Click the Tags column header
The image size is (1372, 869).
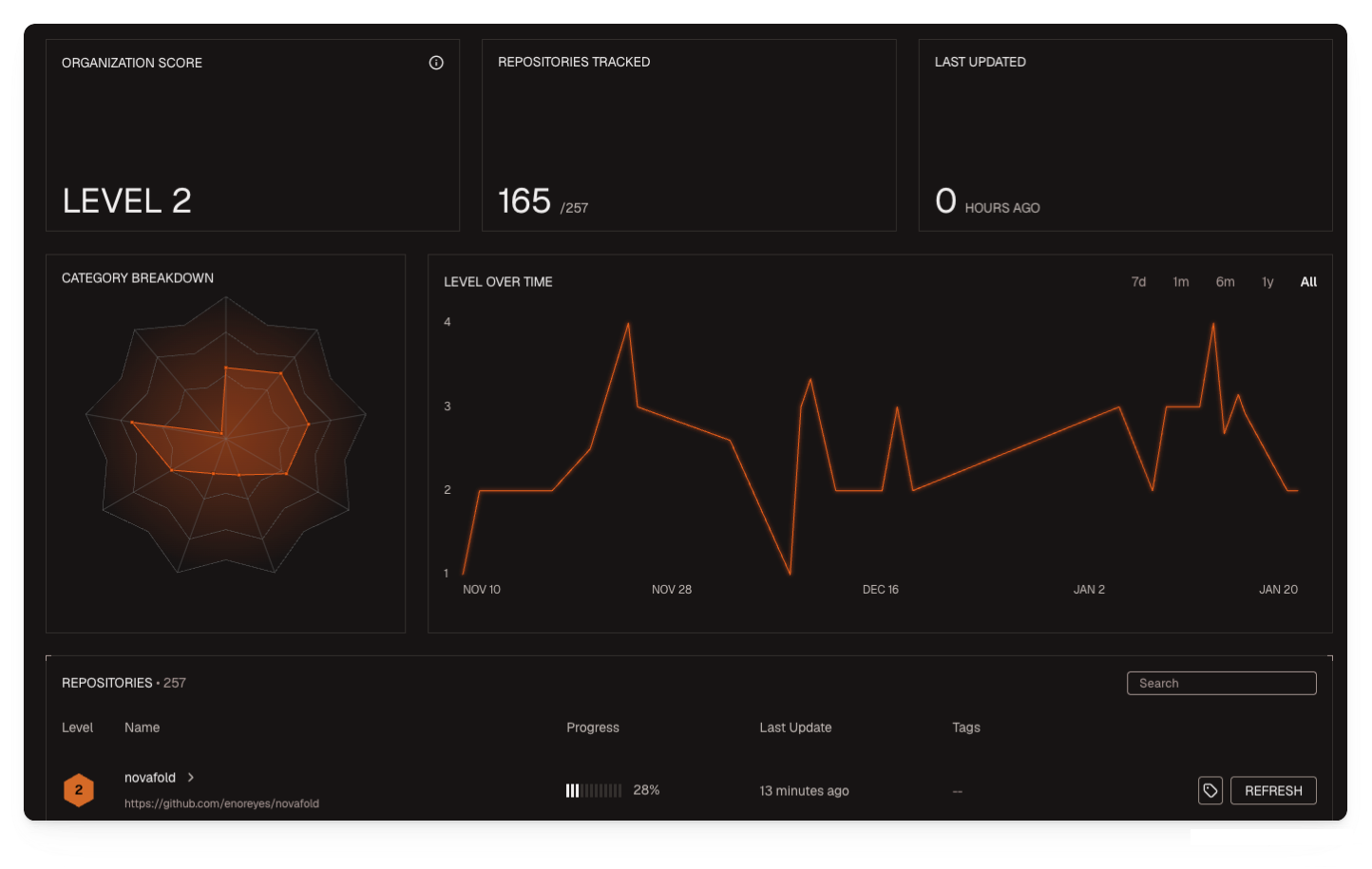tap(965, 727)
